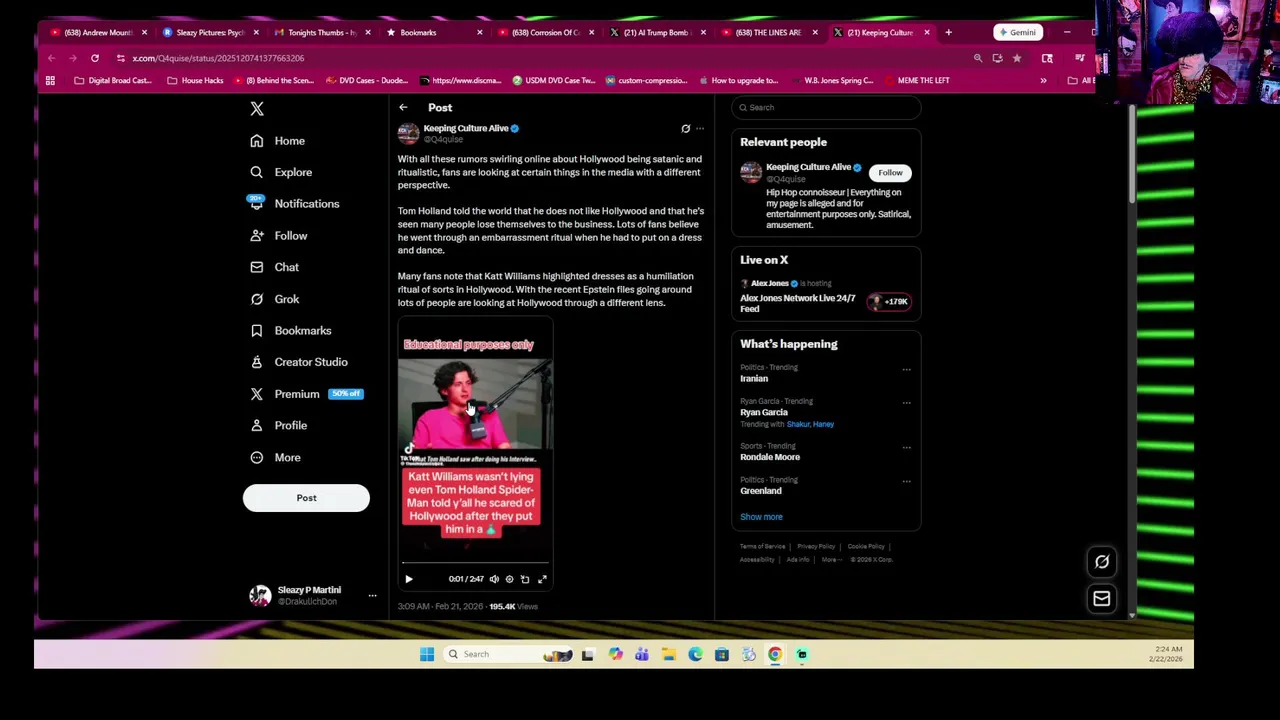Click the zoom magnifier in the address bar

coord(978,58)
